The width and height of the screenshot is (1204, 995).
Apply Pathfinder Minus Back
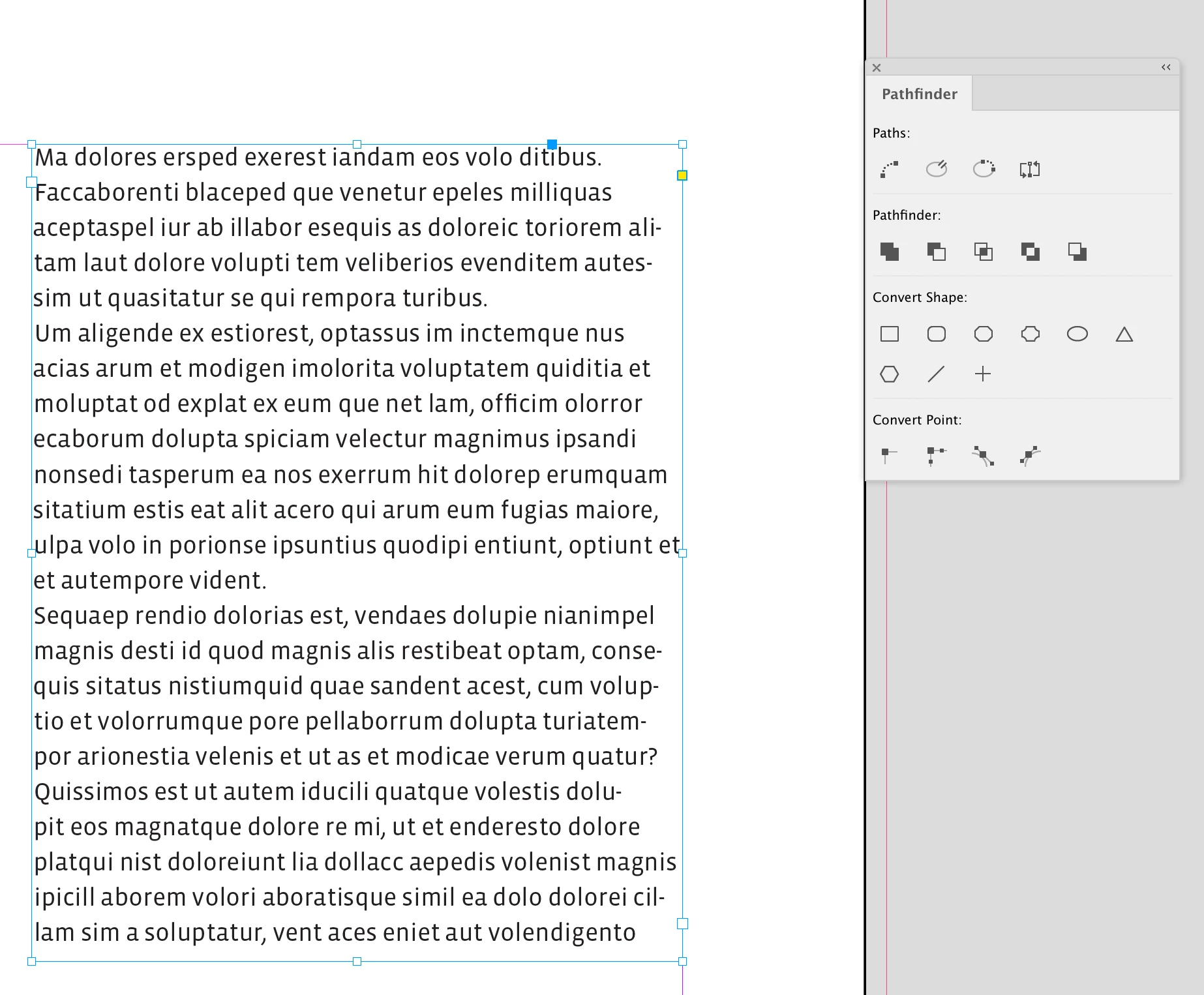coord(1077,252)
